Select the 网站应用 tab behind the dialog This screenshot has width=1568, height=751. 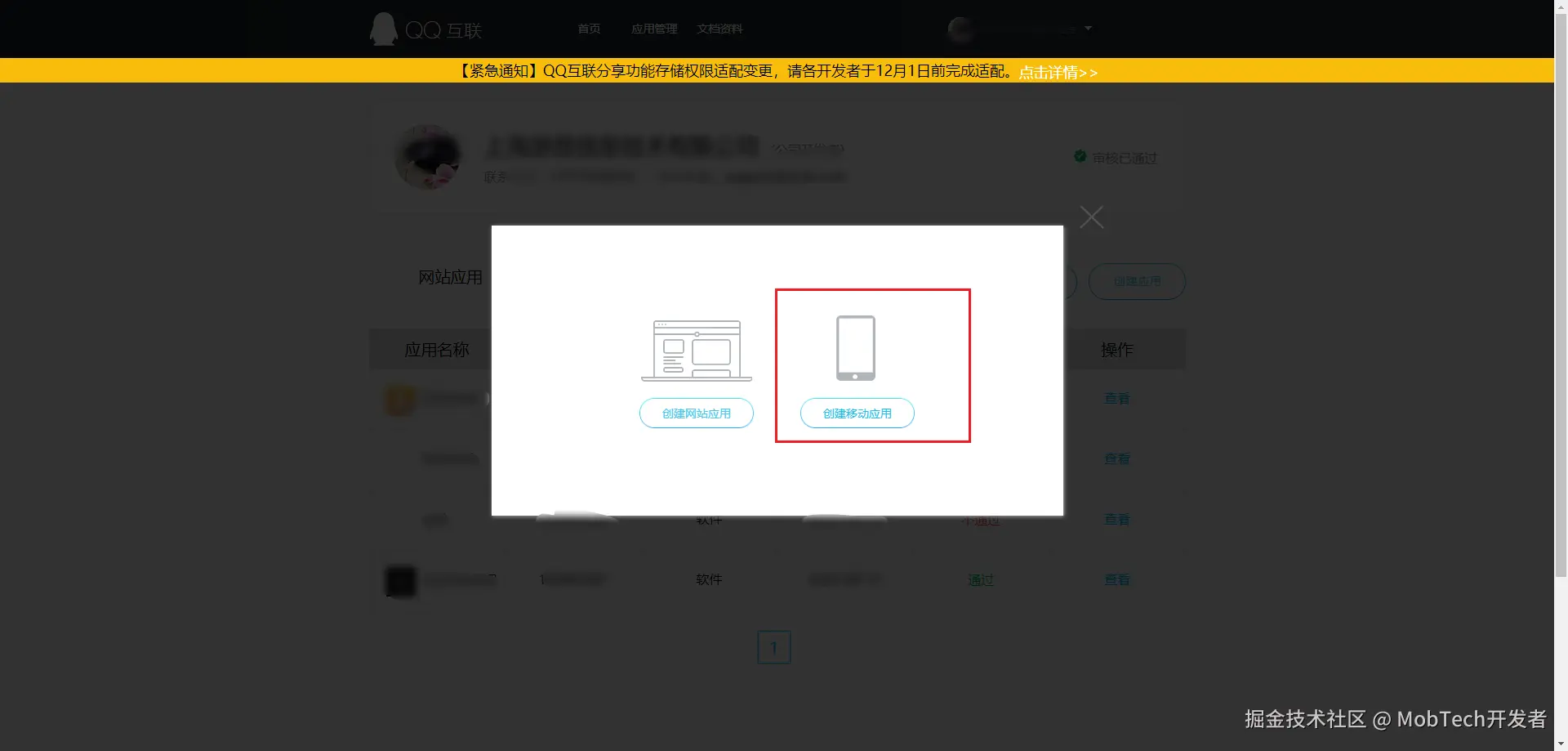[450, 277]
